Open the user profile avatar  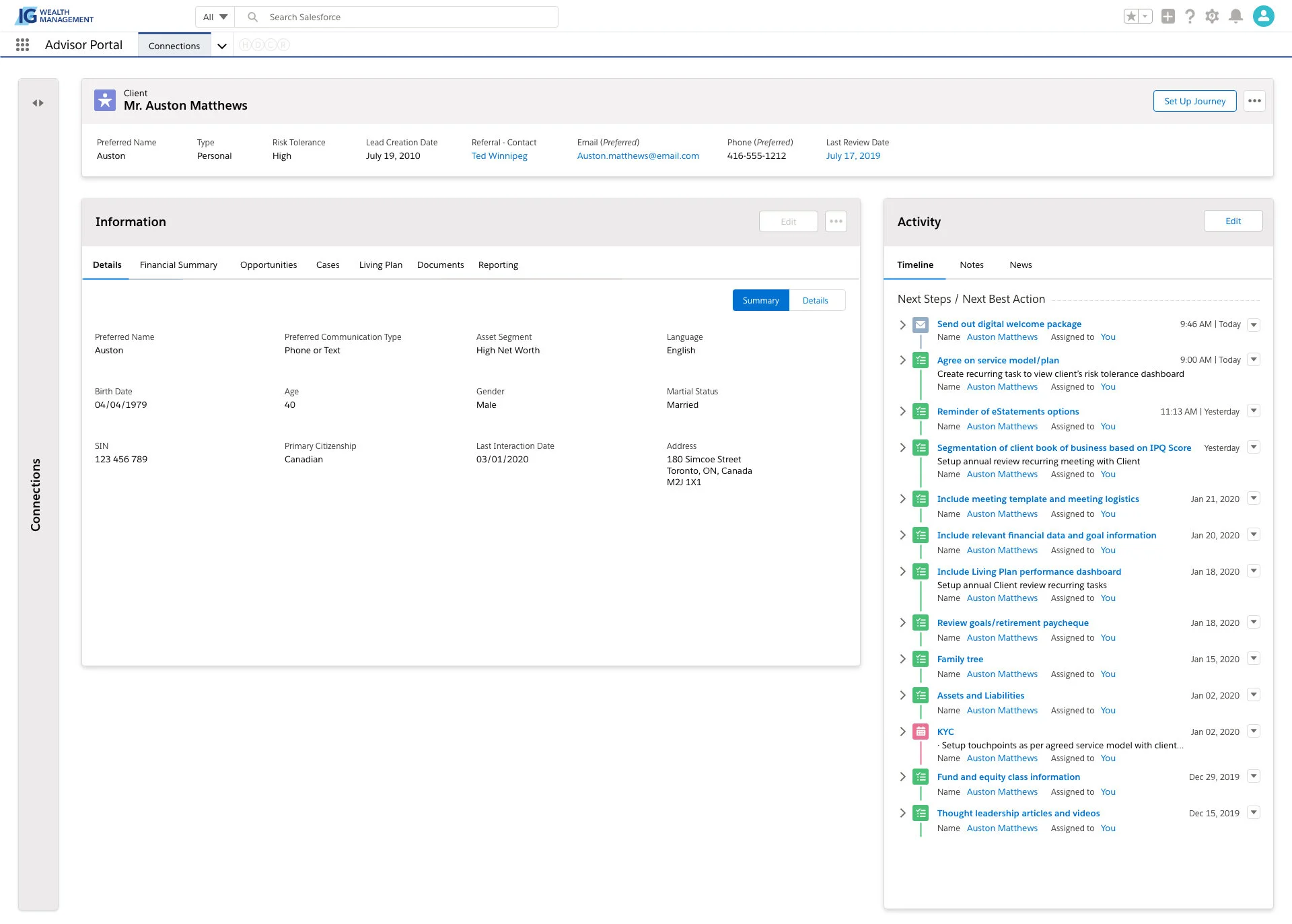pos(1263,16)
